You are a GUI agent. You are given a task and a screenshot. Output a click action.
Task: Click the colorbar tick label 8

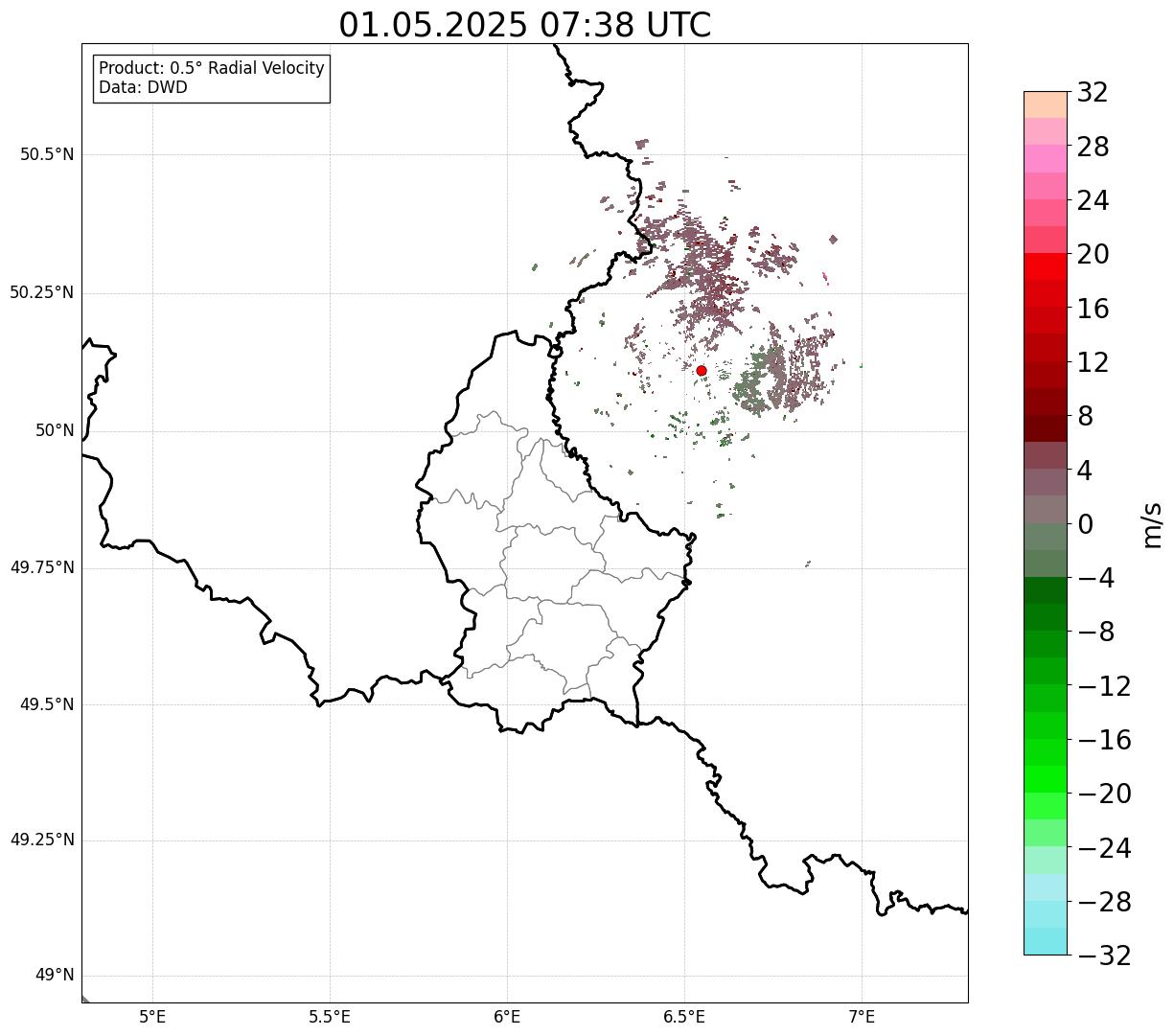pyautogui.click(x=1085, y=416)
